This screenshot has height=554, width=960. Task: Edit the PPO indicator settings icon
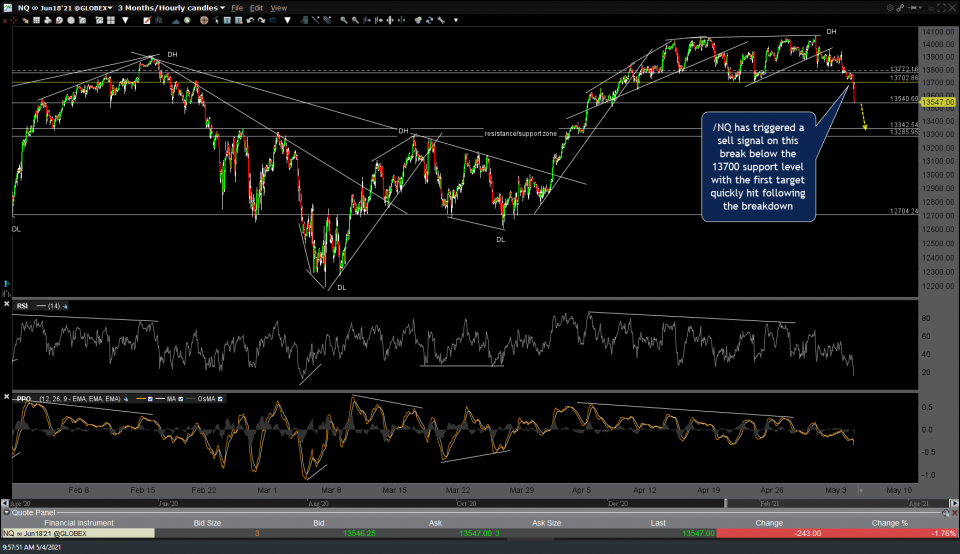click(x=126, y=399)
